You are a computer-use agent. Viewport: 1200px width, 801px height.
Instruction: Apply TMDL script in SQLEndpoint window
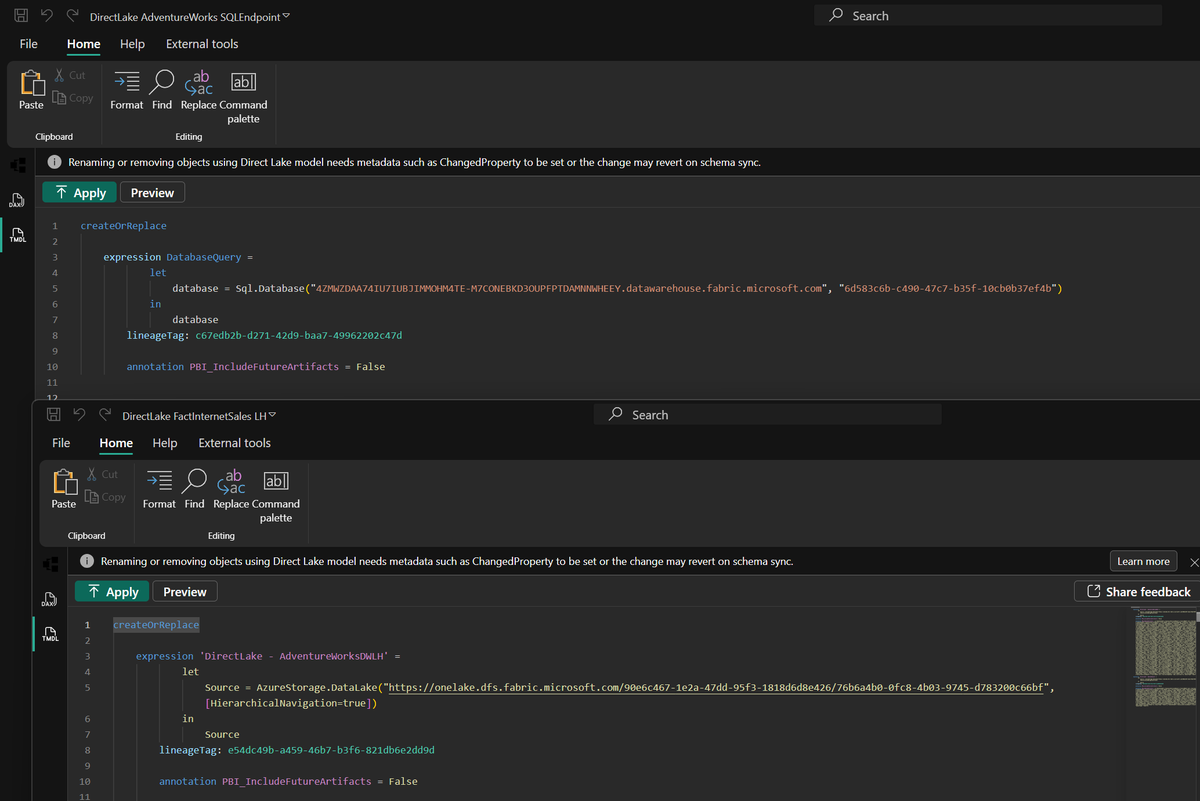(80, 193)
